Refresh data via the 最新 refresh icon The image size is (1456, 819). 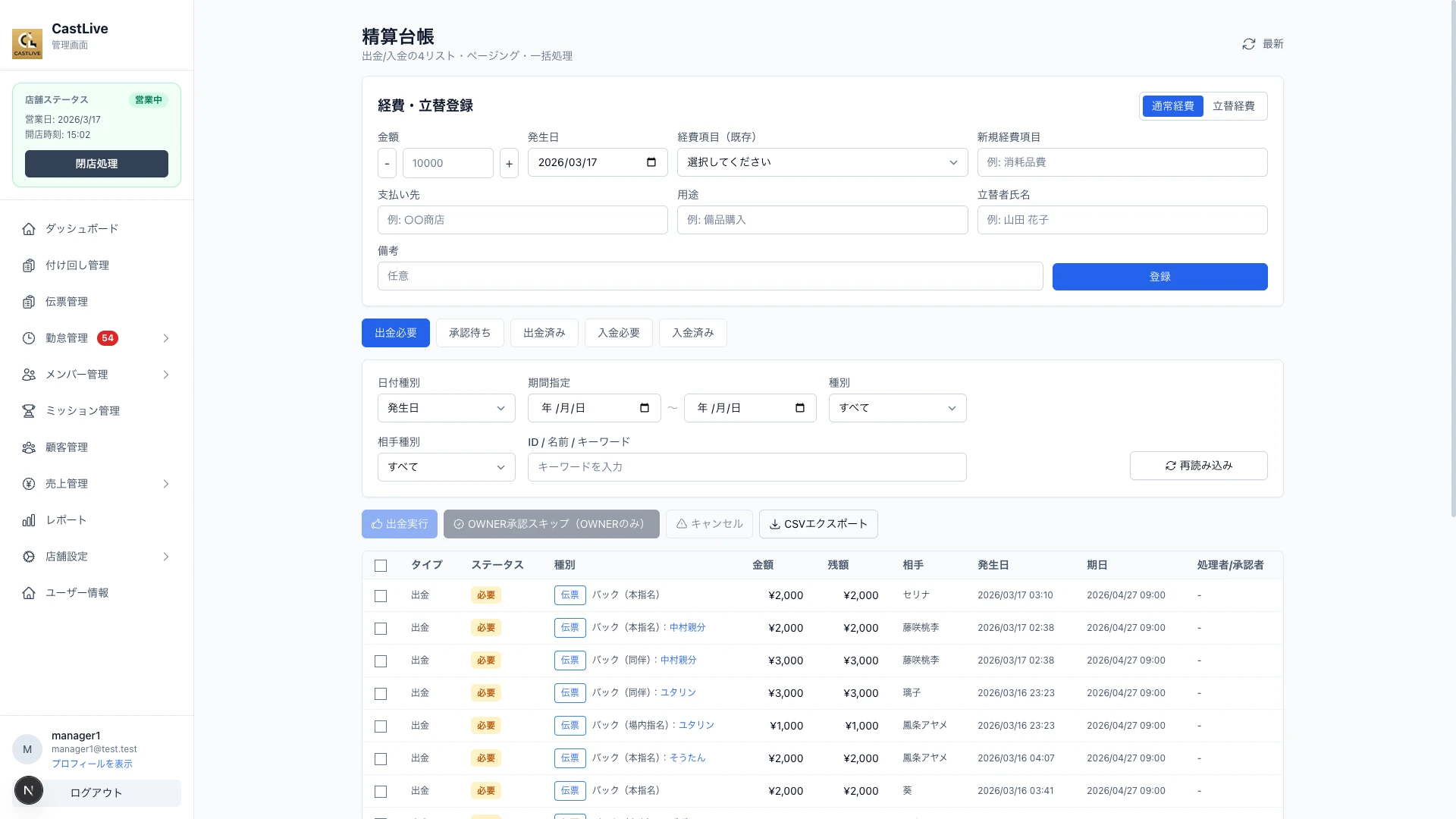[x=1249, y=44]
